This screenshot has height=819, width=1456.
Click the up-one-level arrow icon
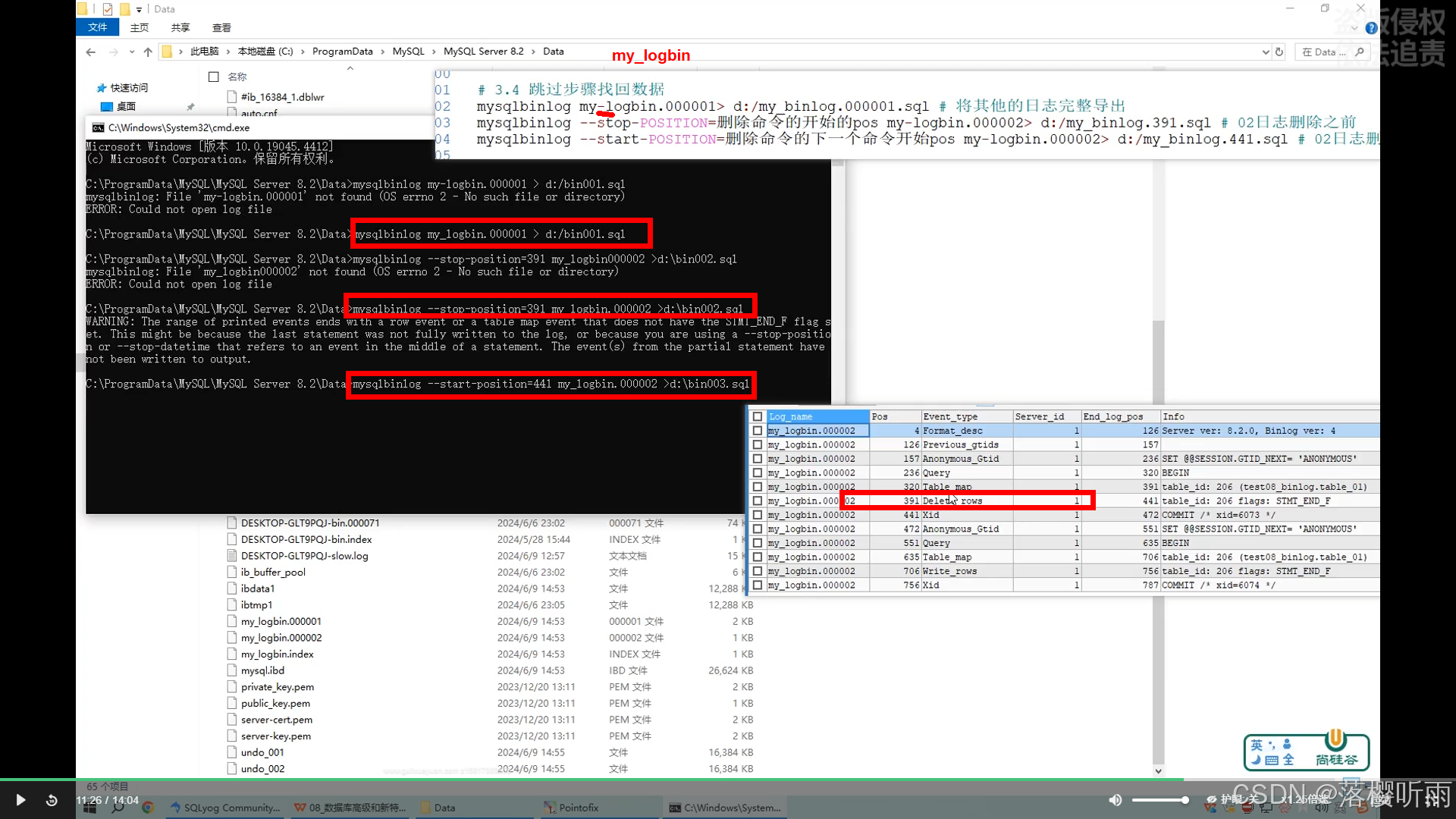[x=148, y=52]
